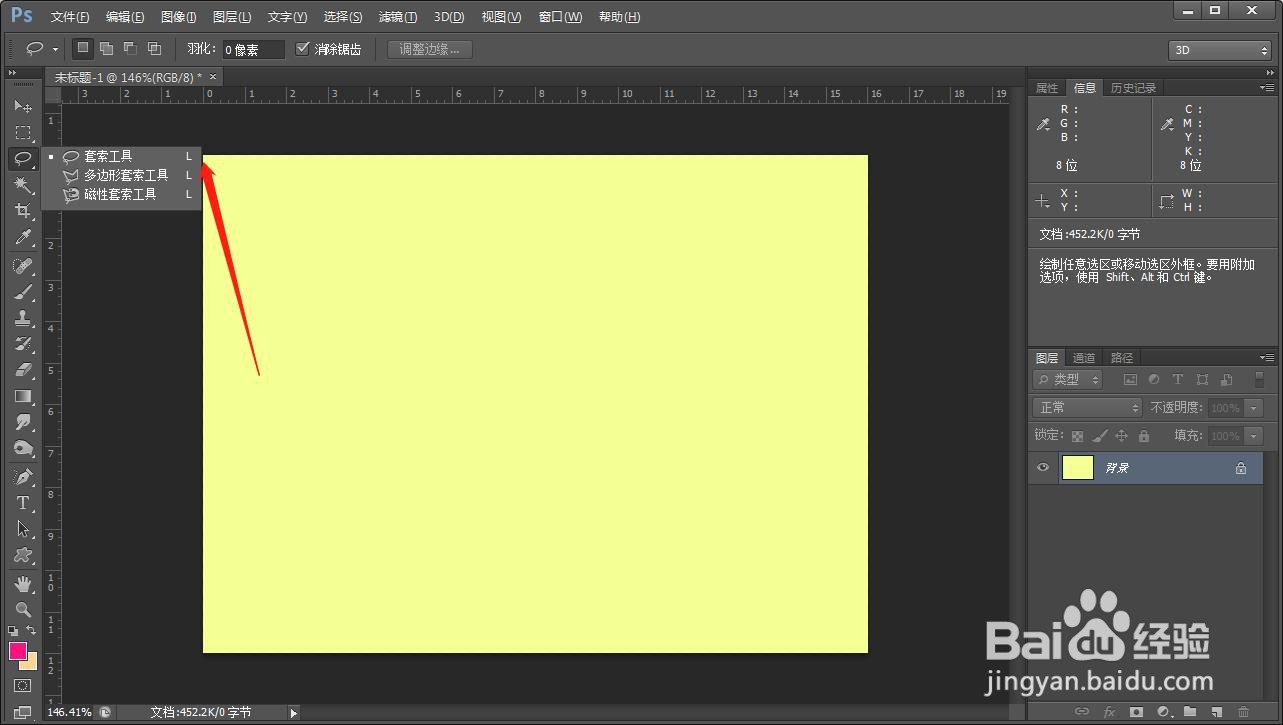Open blend mode 正常 dropdown
The image size is (1283, 725).
click(x=1087, y=408)
